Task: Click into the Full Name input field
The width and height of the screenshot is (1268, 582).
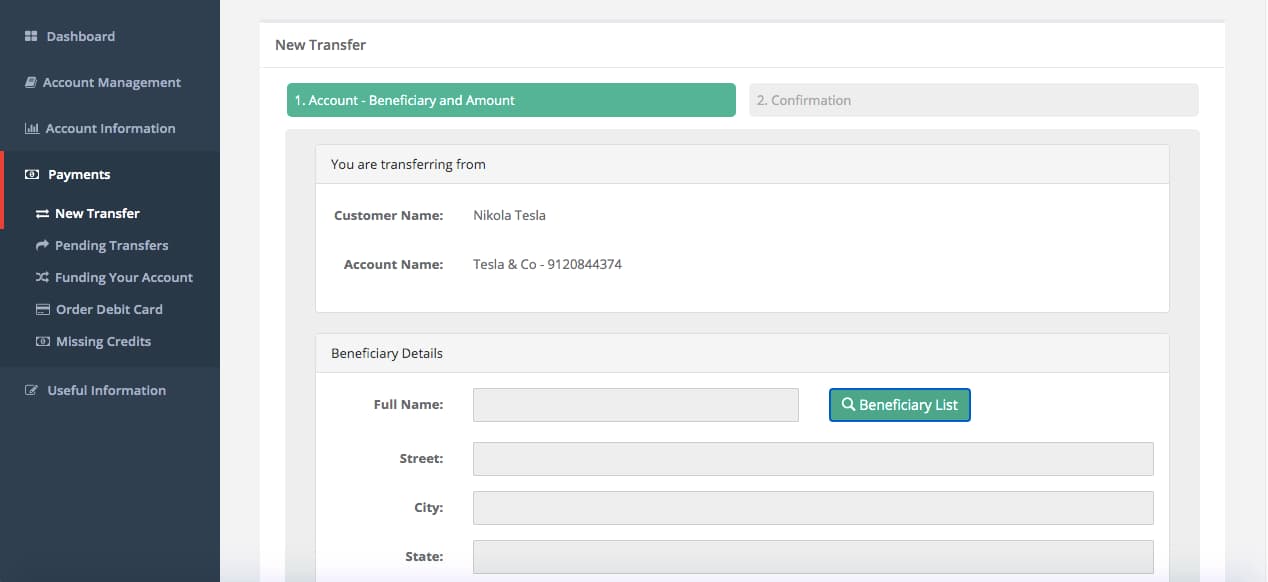Action: point(635,405)
